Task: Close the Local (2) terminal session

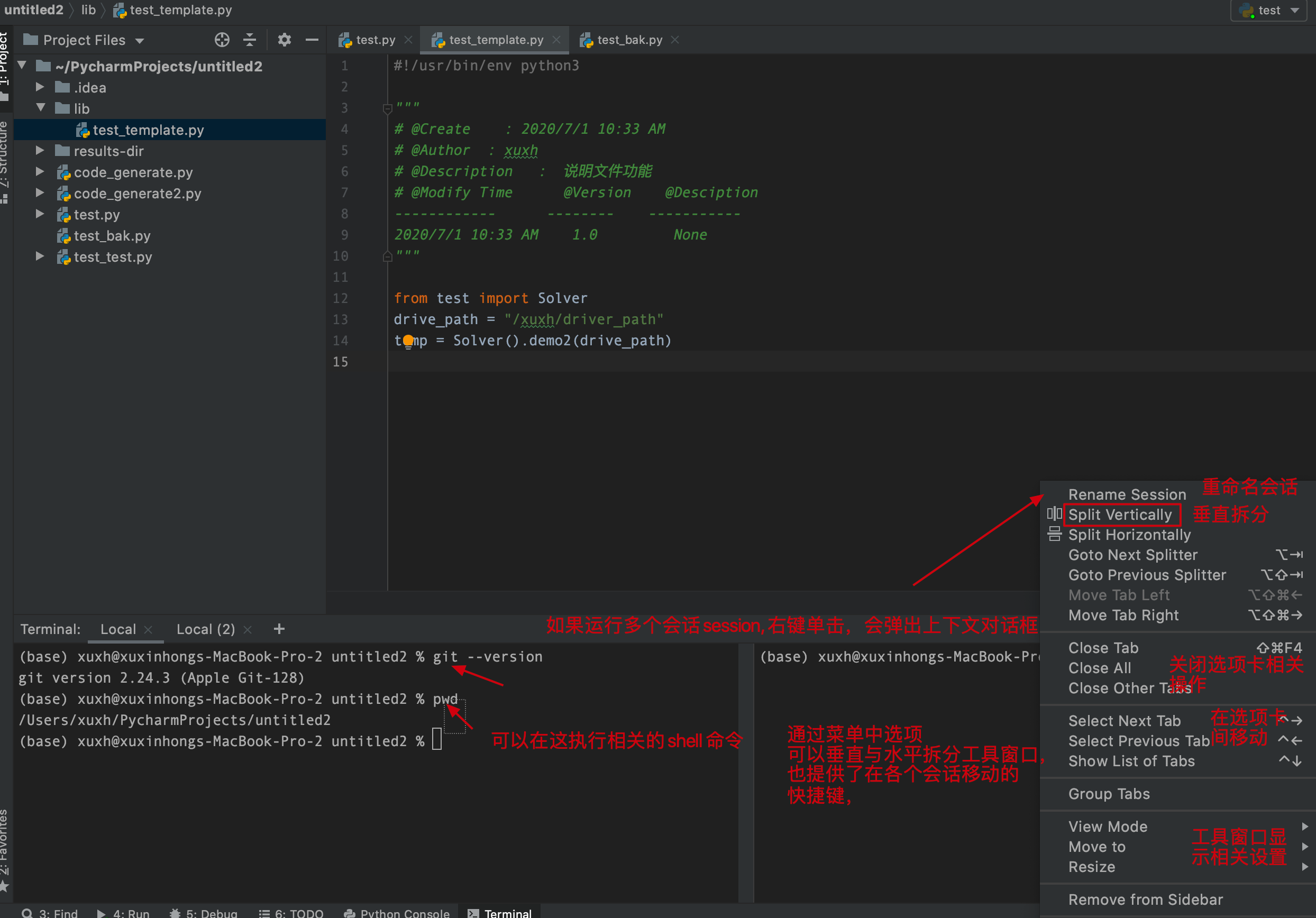Action: pos(248,629)
